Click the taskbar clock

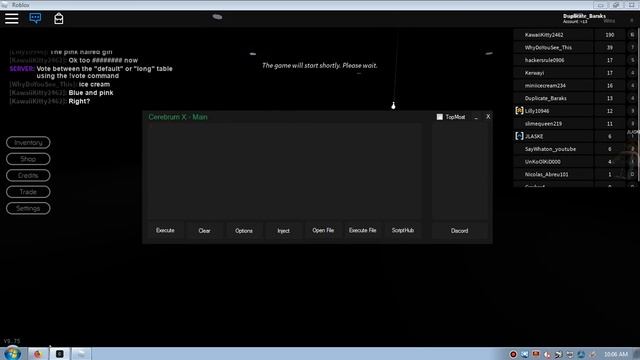pos(616,354)
